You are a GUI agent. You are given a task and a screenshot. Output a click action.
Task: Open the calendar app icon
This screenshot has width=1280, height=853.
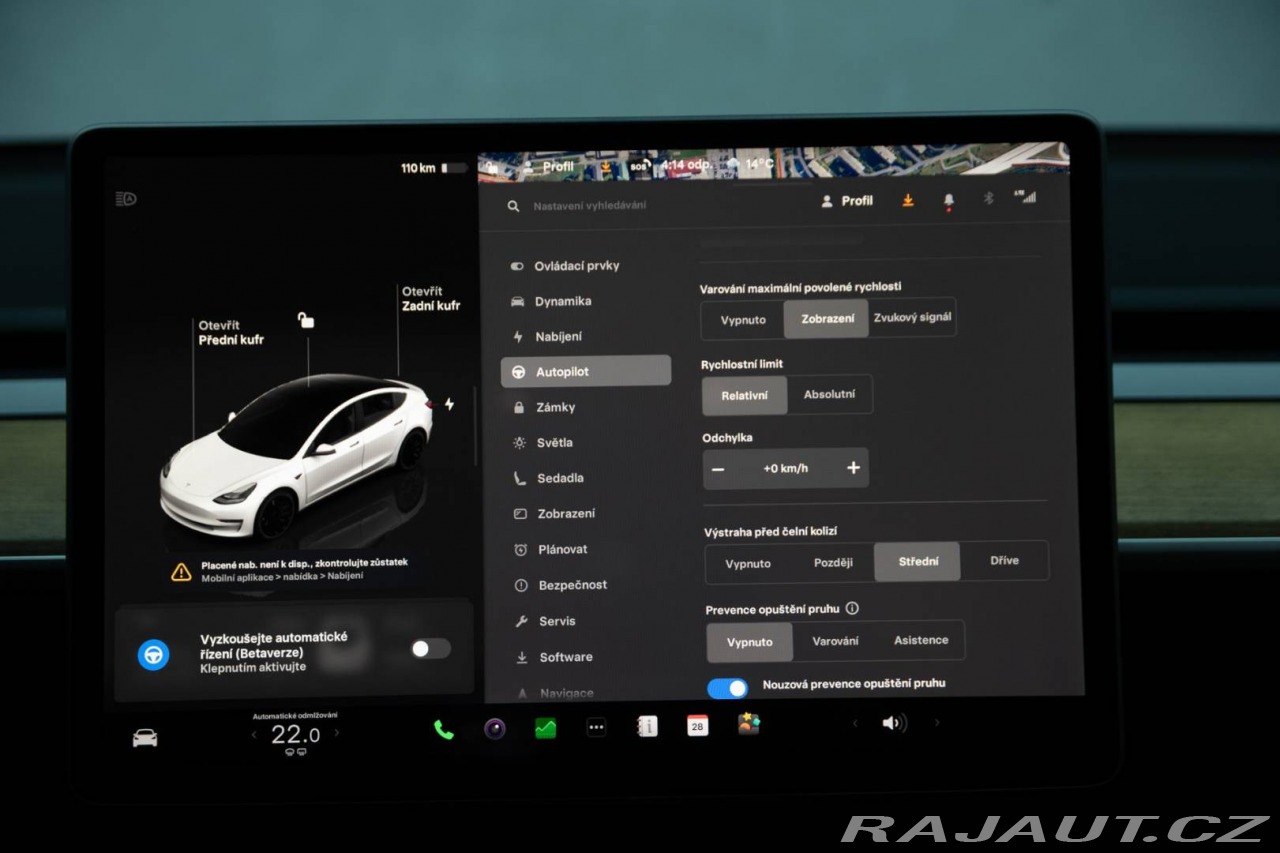coord(697,726)
